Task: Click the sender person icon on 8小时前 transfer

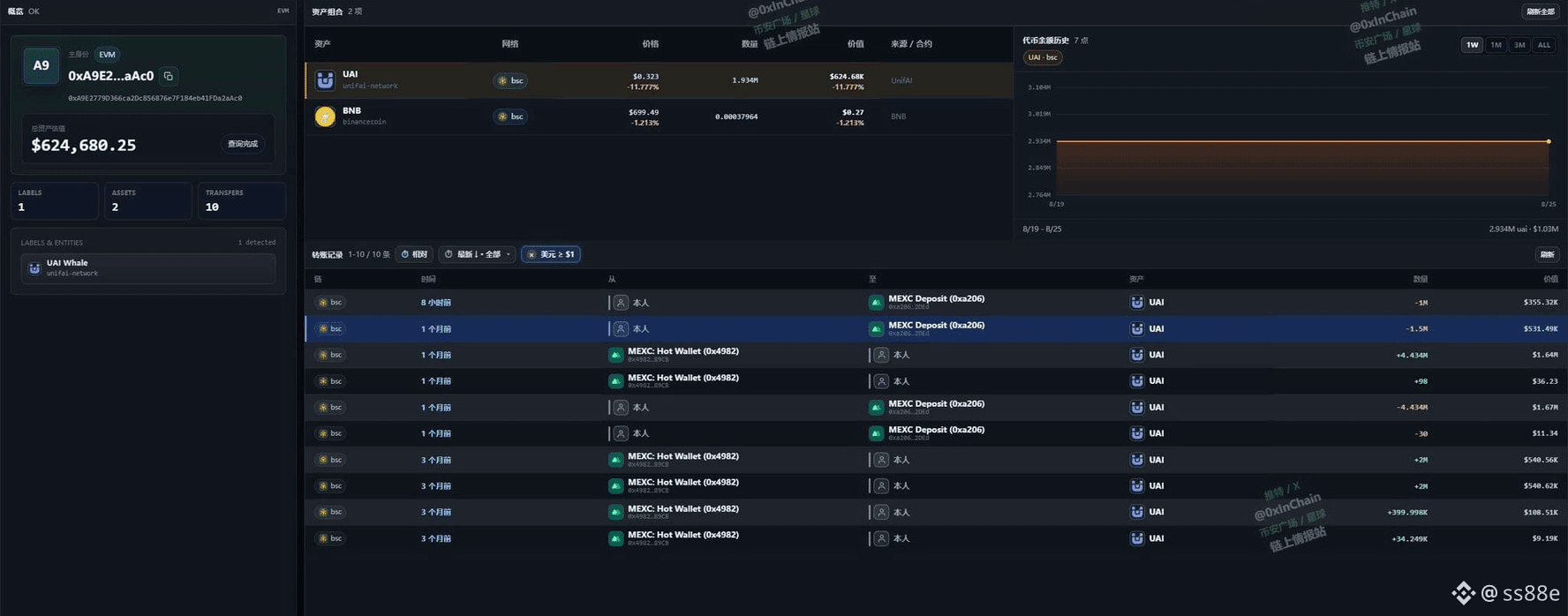Action: [x=621, y=303]
